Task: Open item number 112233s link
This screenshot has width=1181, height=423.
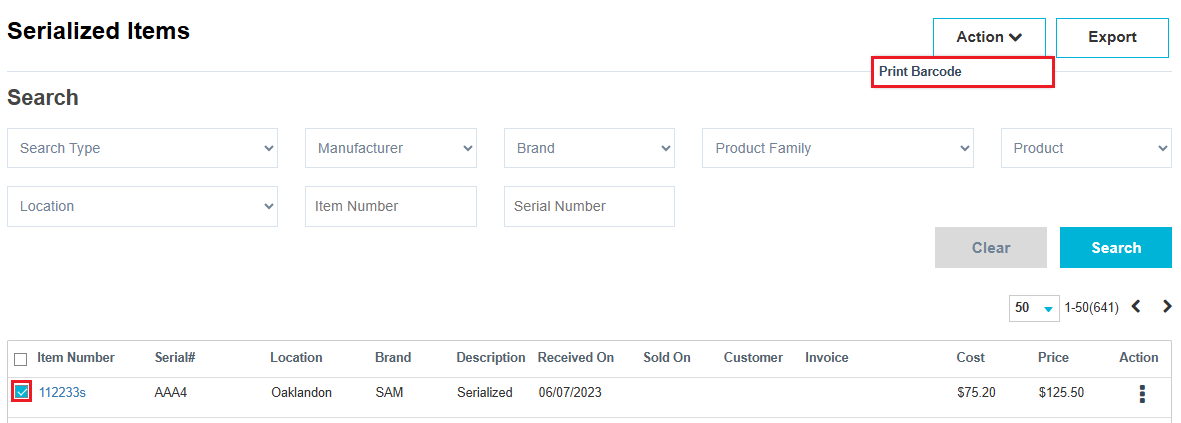Action: (62, 393)
